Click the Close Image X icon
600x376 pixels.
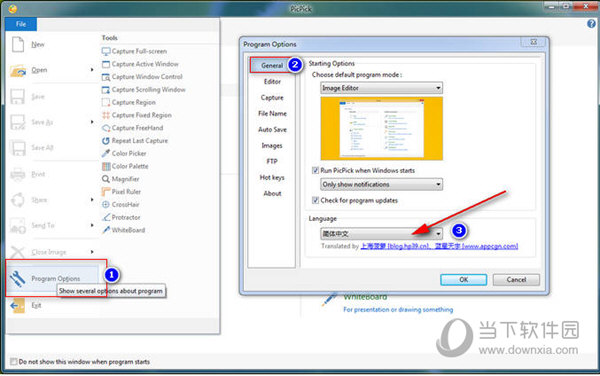click(x=17, y=252)
